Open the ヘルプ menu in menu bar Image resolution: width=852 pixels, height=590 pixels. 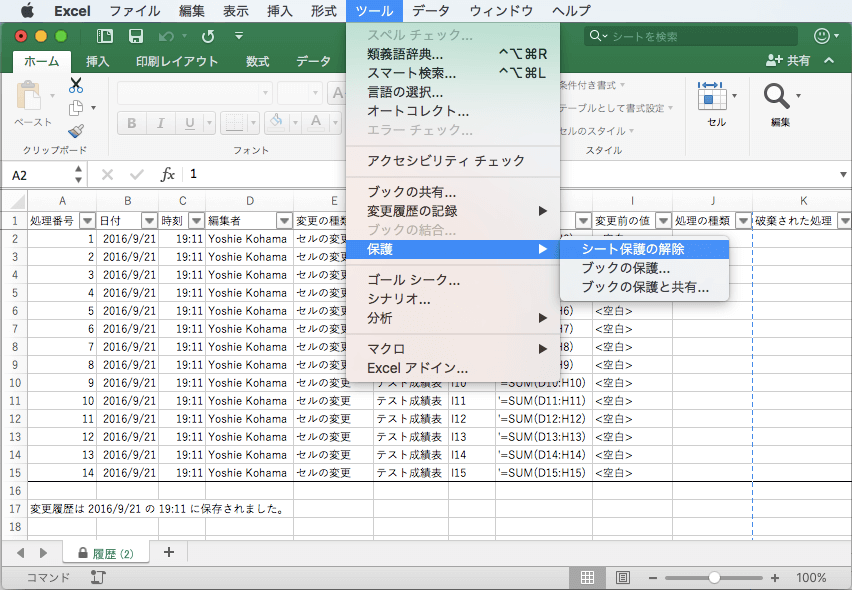pos(571,11)
